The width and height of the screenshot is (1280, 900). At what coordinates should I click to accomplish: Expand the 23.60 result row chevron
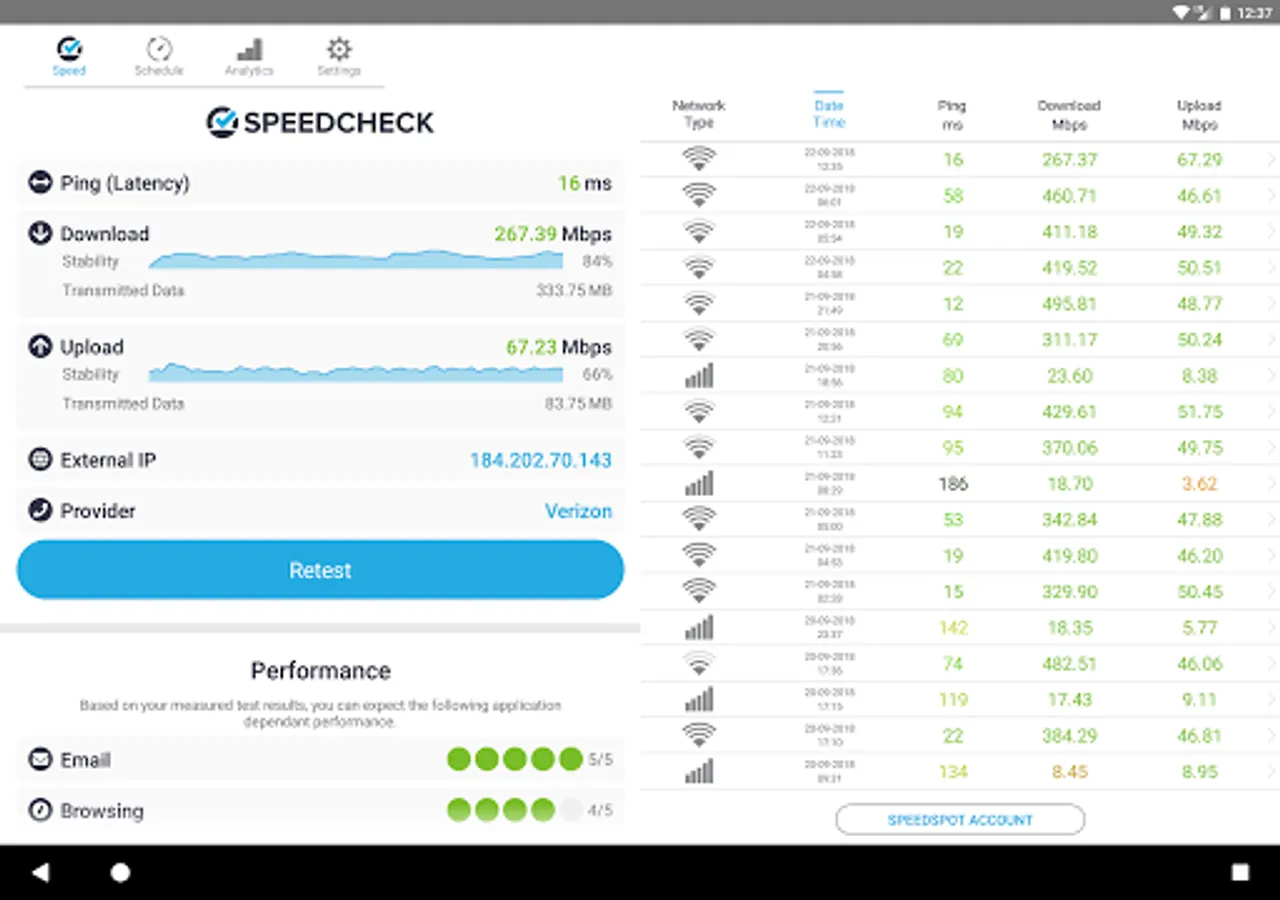1272,375
